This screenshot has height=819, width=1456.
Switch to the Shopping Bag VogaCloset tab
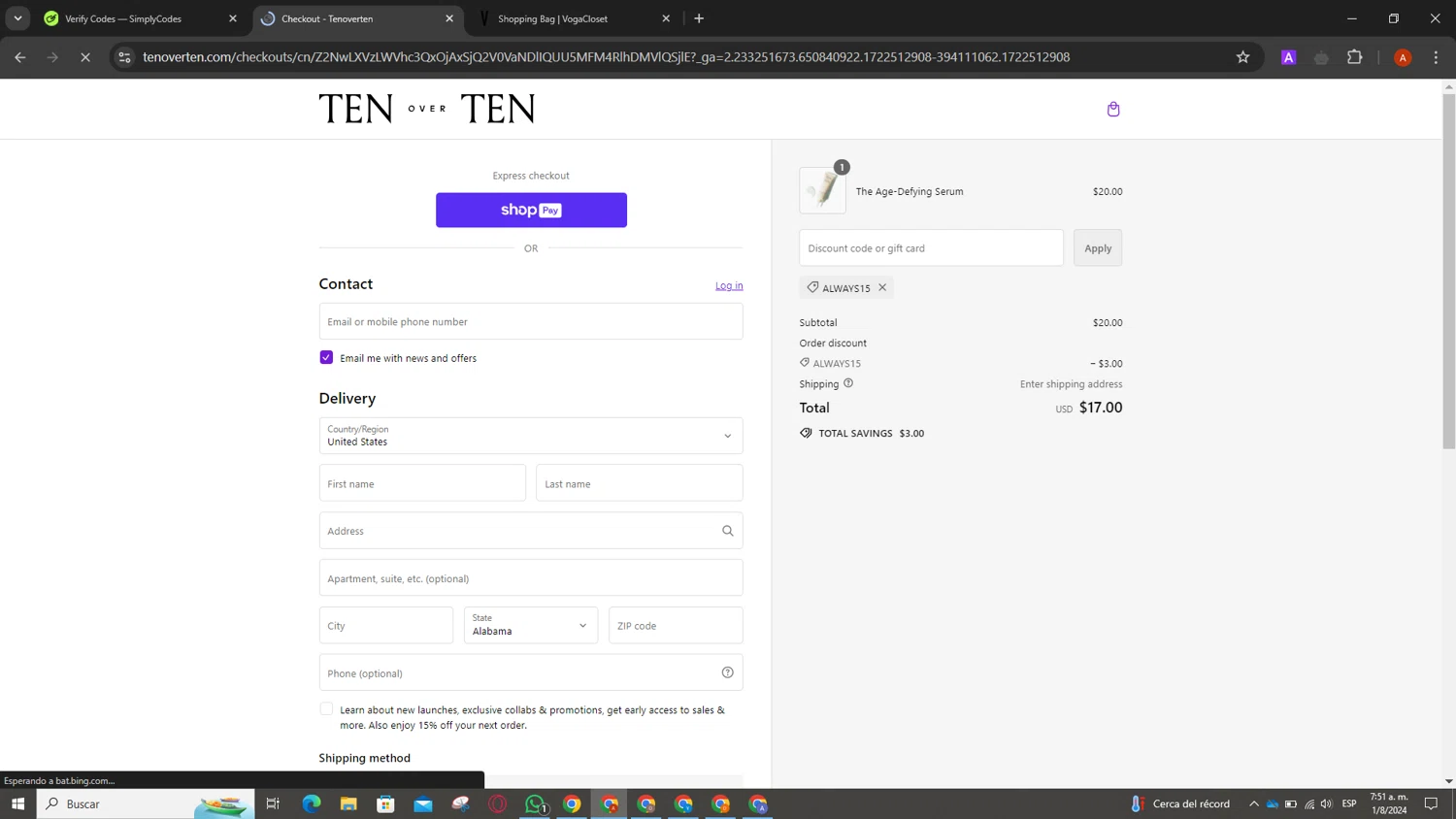[x=574, y=18]
